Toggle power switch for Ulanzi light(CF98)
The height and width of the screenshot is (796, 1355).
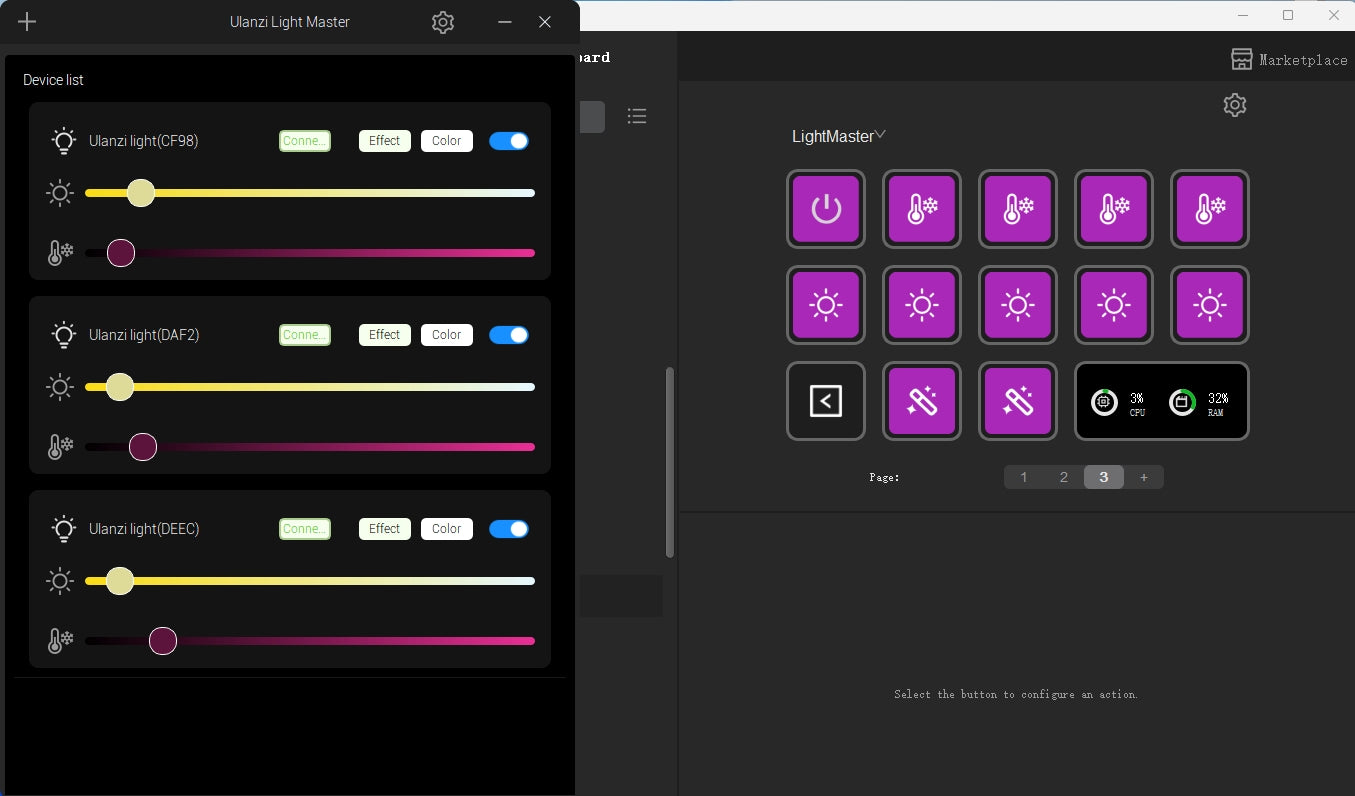point(509,141)
